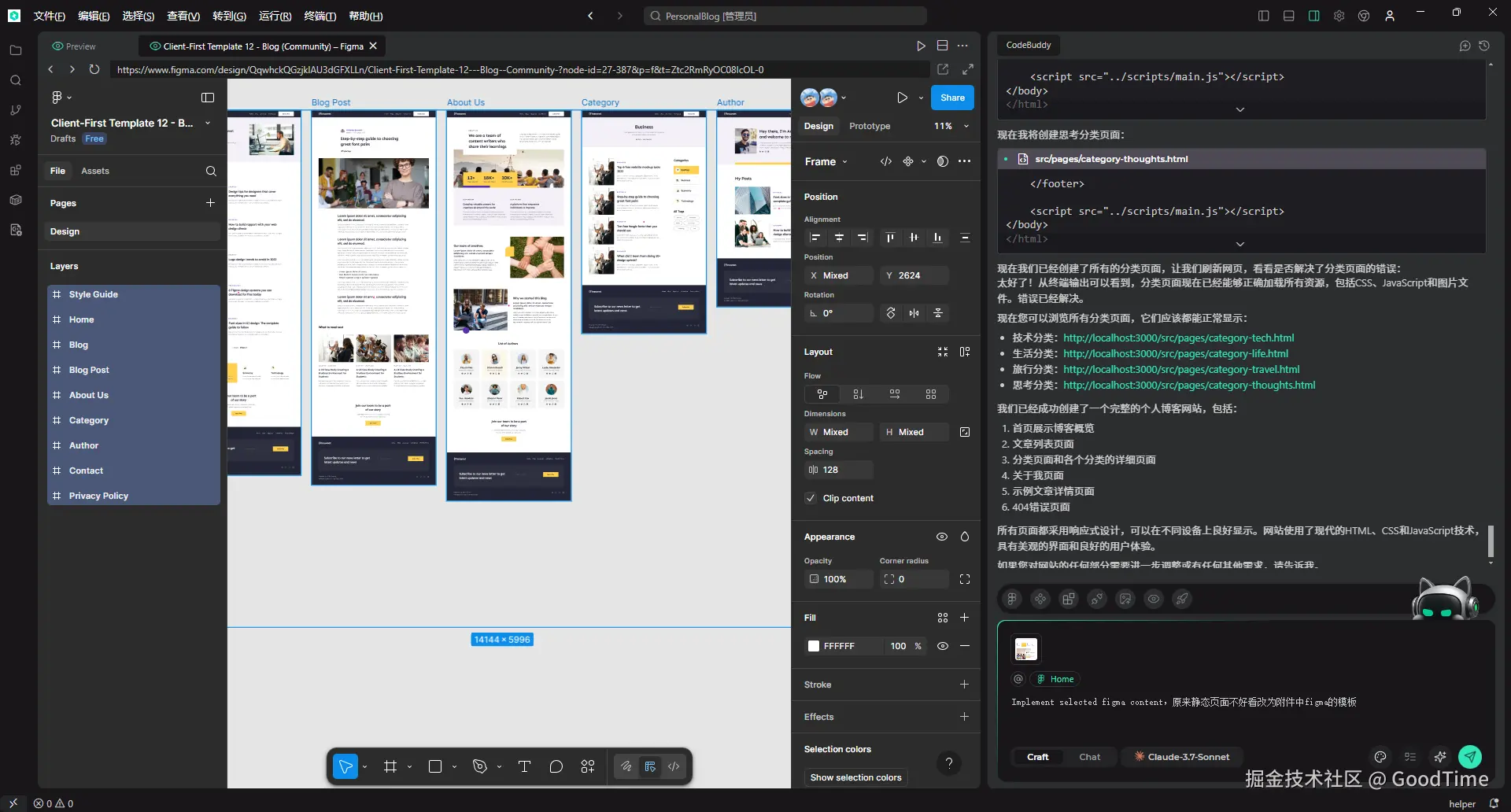The image size is (1511, 812).
Task: Open the src/pages/category-thoughts.html file
Action: [x=1111, y=159]
